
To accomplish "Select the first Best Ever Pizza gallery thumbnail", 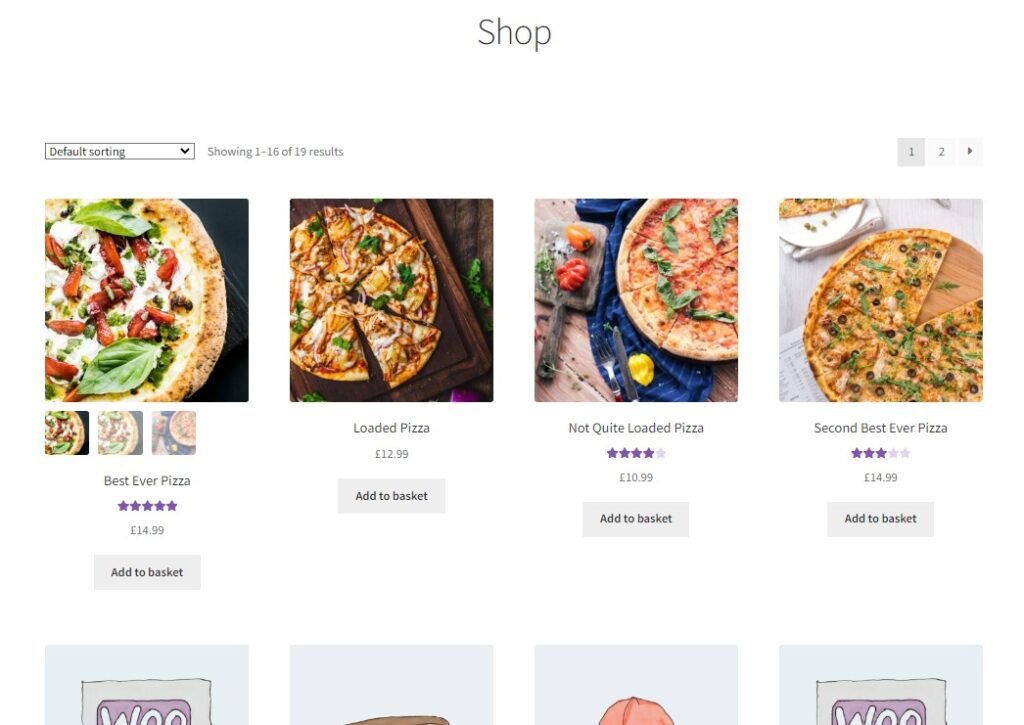I will click(x=66, y=432).
